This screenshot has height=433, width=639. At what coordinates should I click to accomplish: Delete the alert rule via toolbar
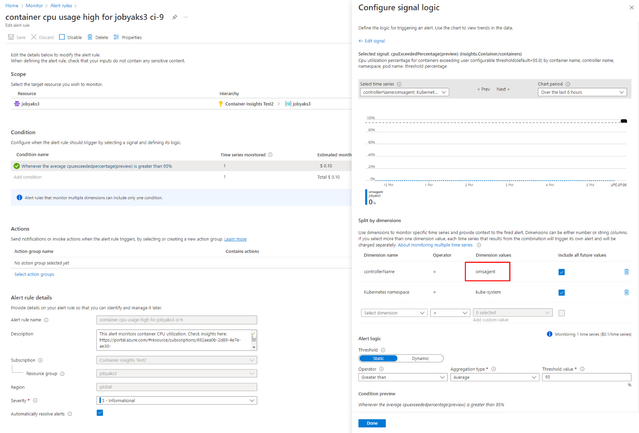(x=98, y=37)
